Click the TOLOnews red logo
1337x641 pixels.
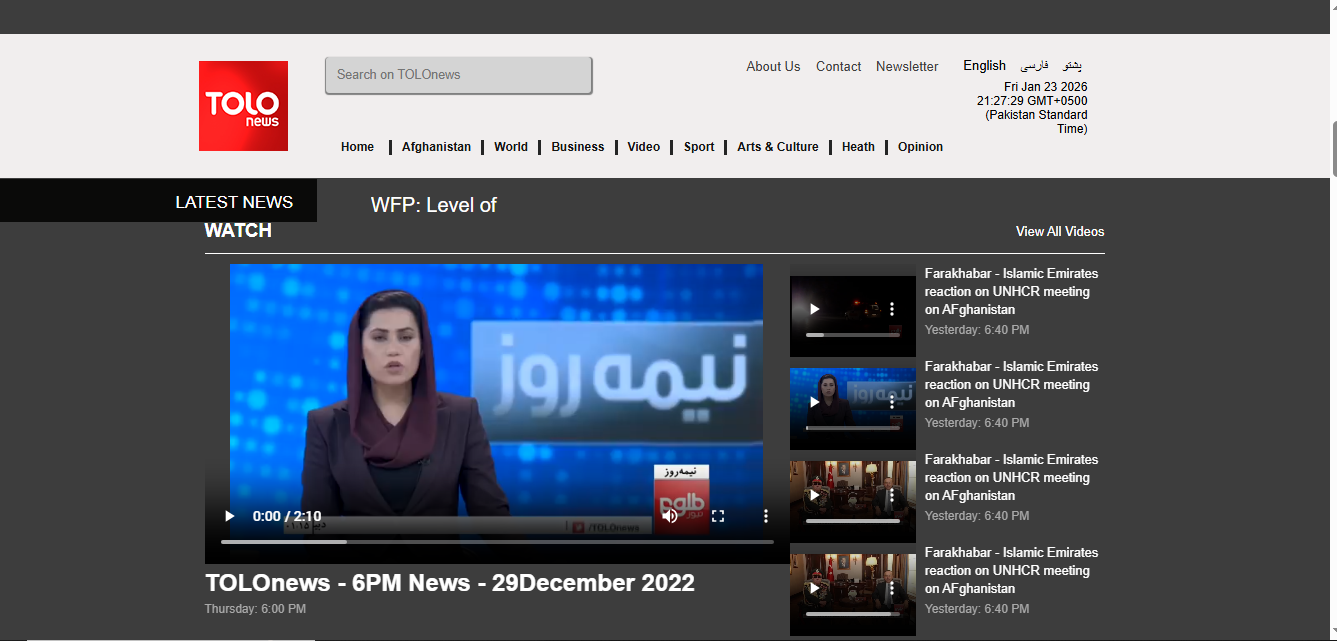tap(243, 106)
